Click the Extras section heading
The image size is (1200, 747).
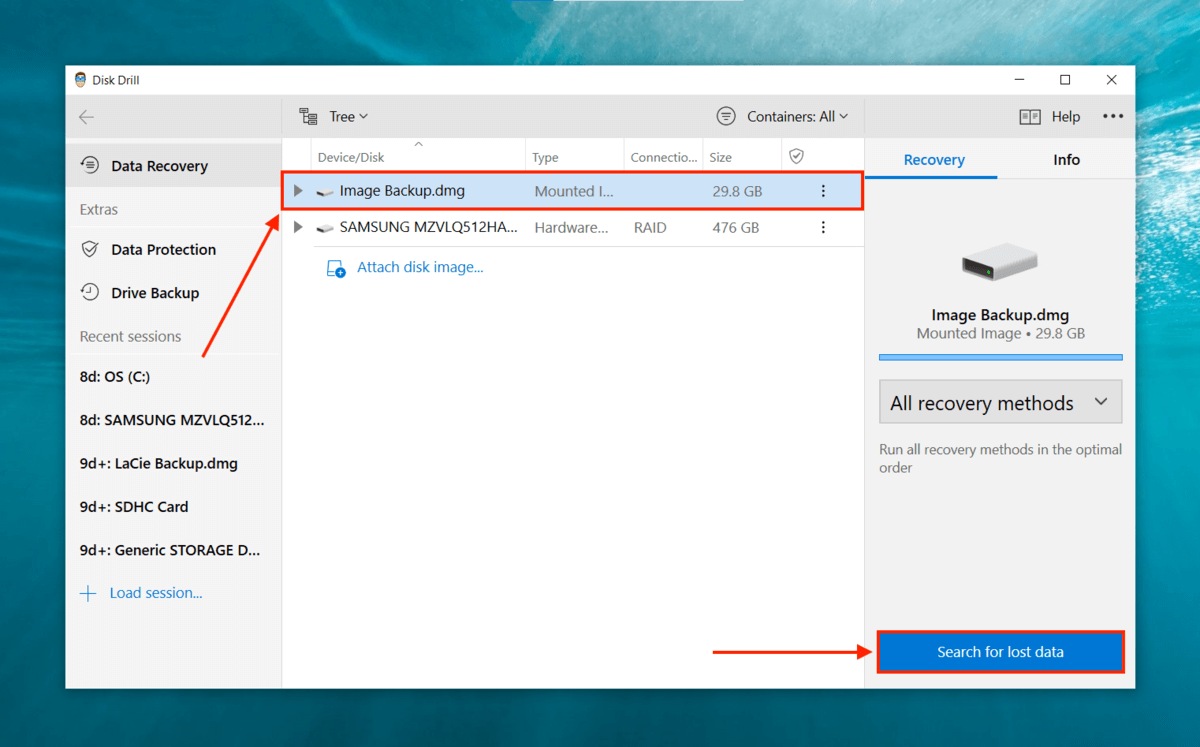[x=99, y=210]
